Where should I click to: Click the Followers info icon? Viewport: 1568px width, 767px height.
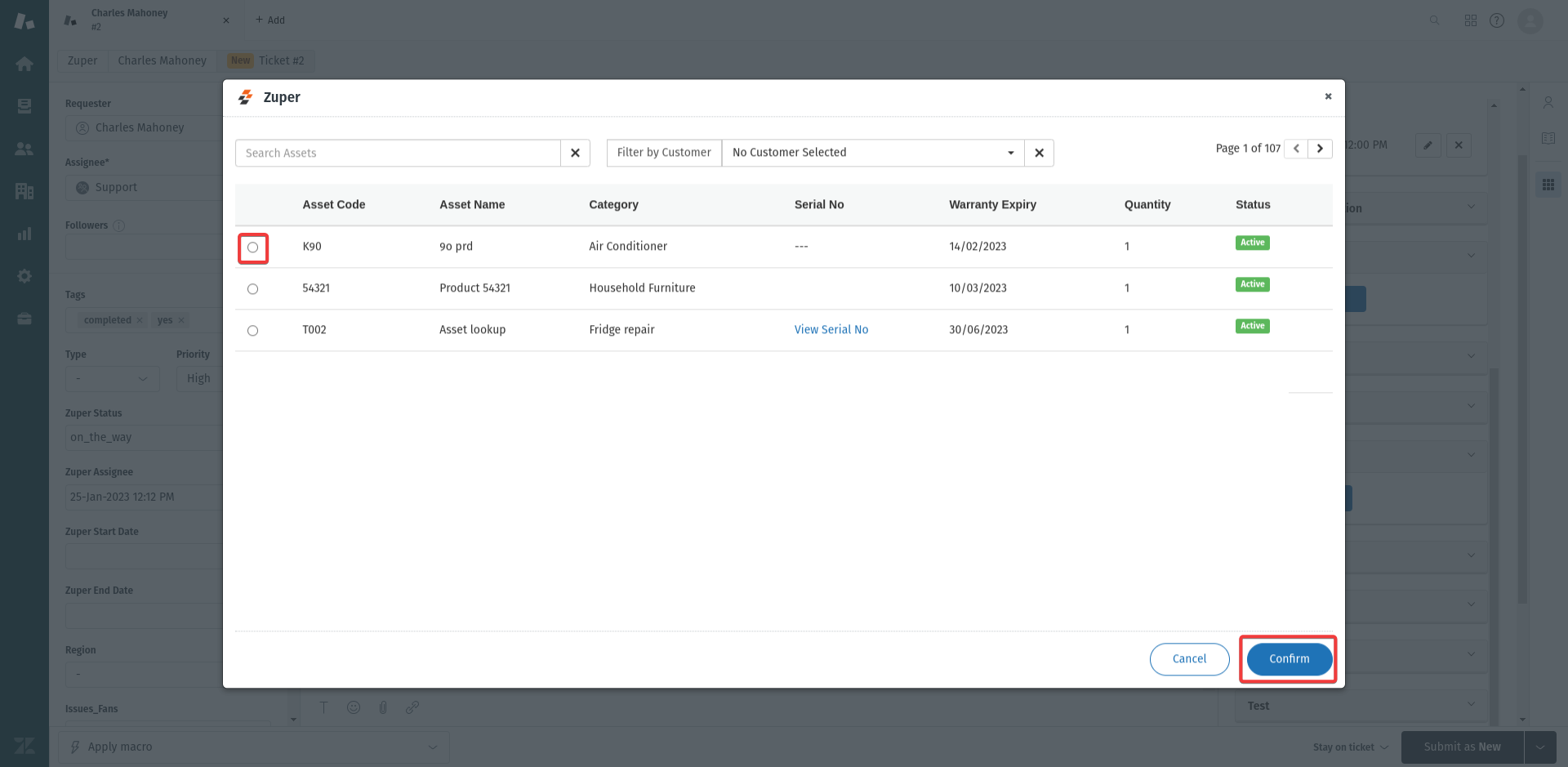(x=118, y=225)
